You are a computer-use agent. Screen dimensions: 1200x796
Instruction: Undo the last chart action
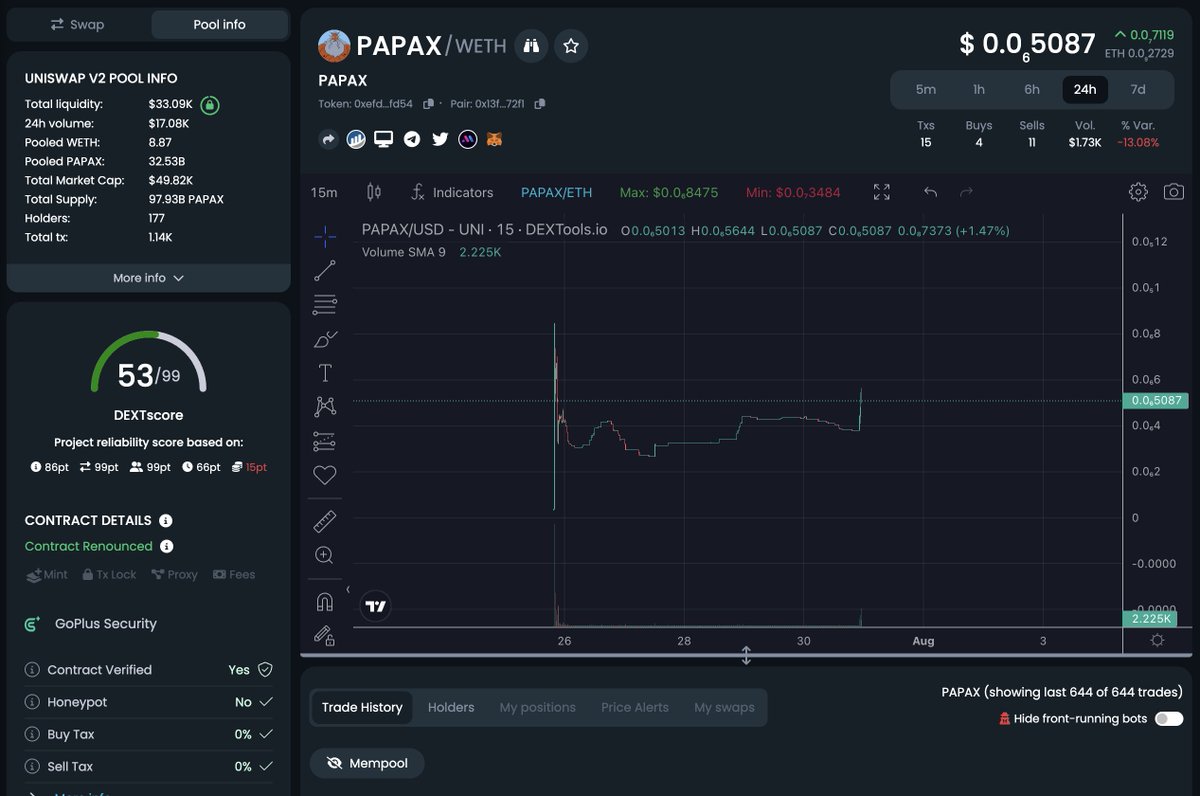point(931,192)
